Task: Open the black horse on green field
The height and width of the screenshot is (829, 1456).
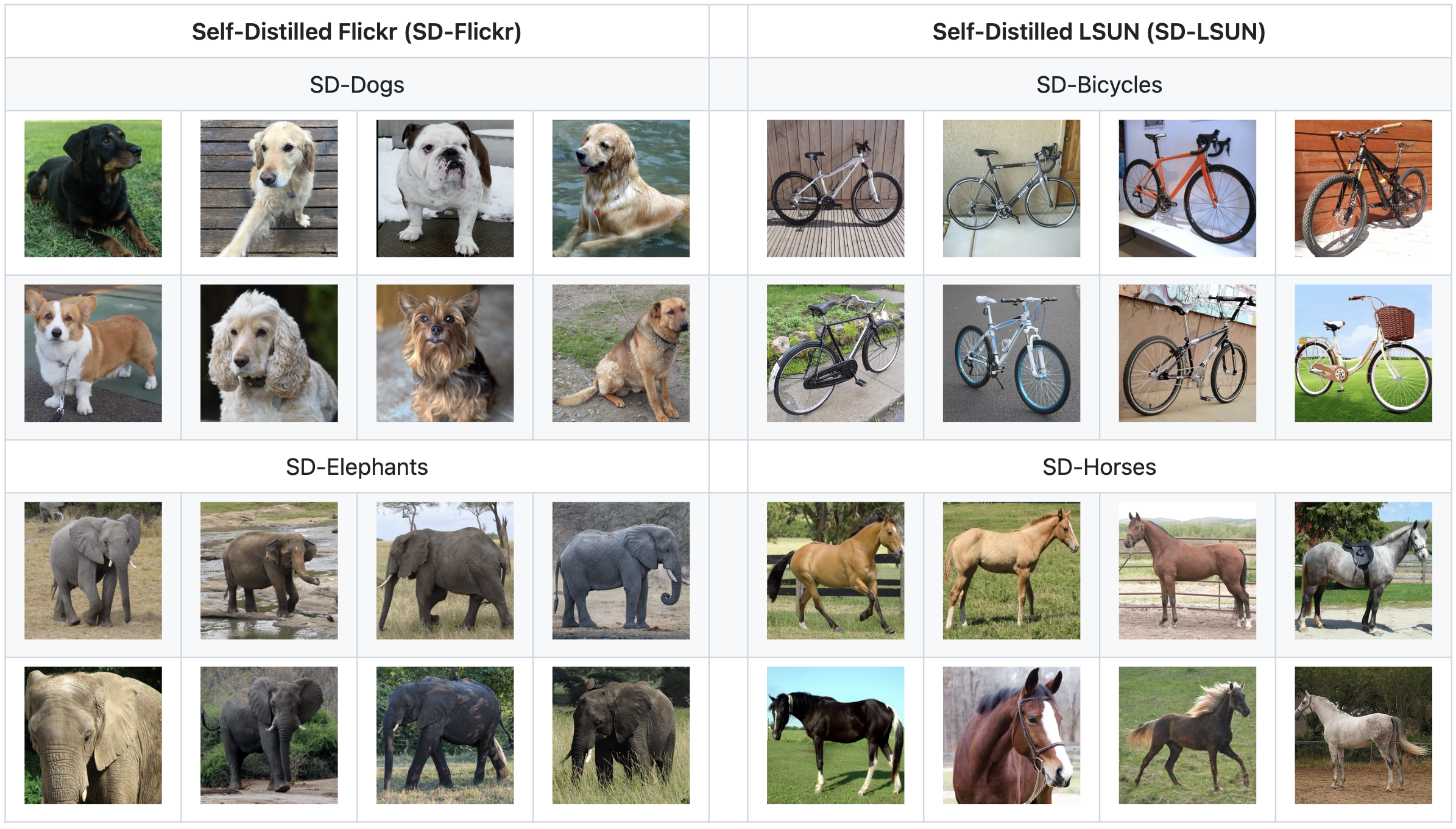Action: [835, 735]
